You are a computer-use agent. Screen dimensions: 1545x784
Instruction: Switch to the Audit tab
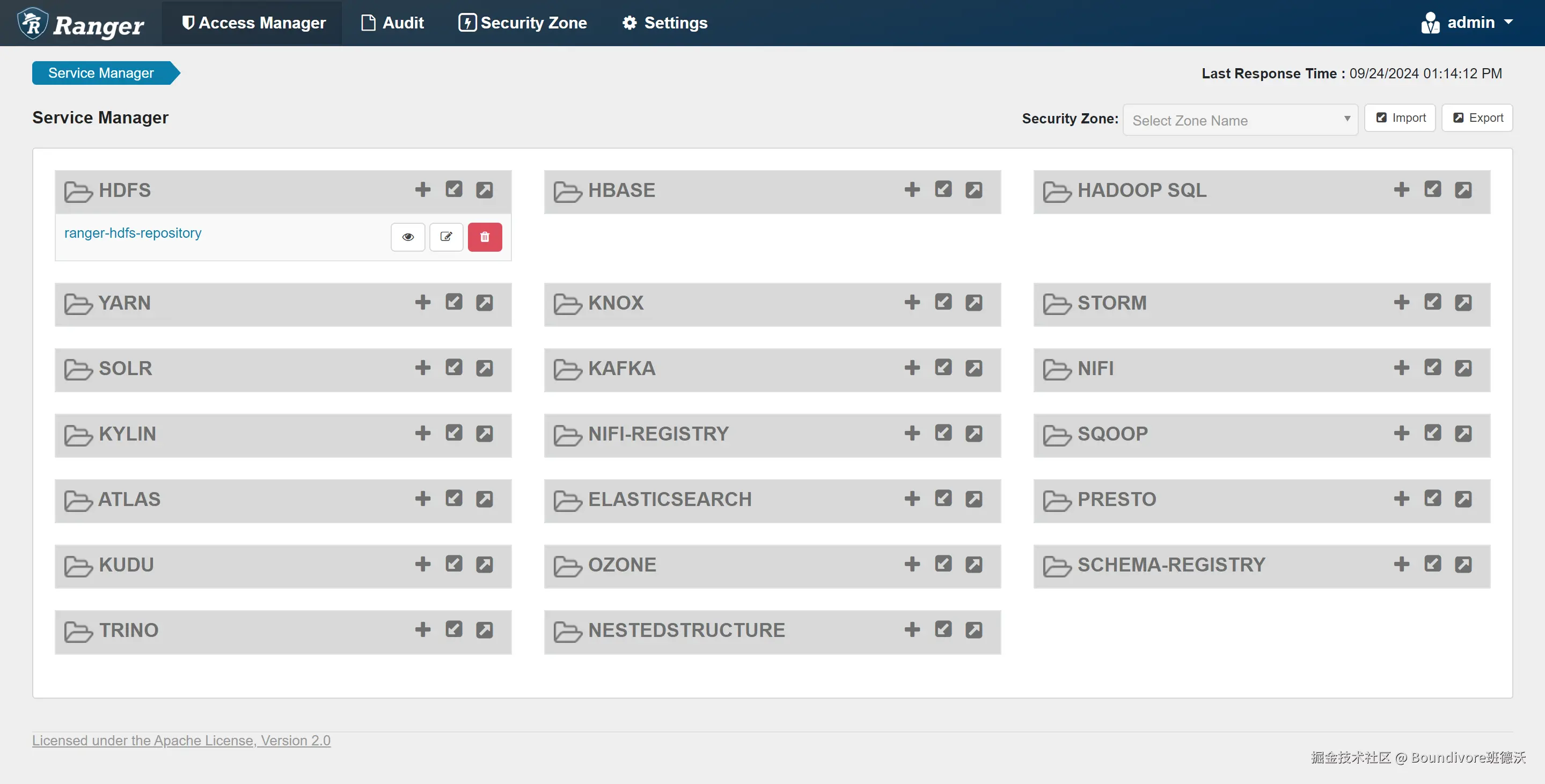[392, 23]
